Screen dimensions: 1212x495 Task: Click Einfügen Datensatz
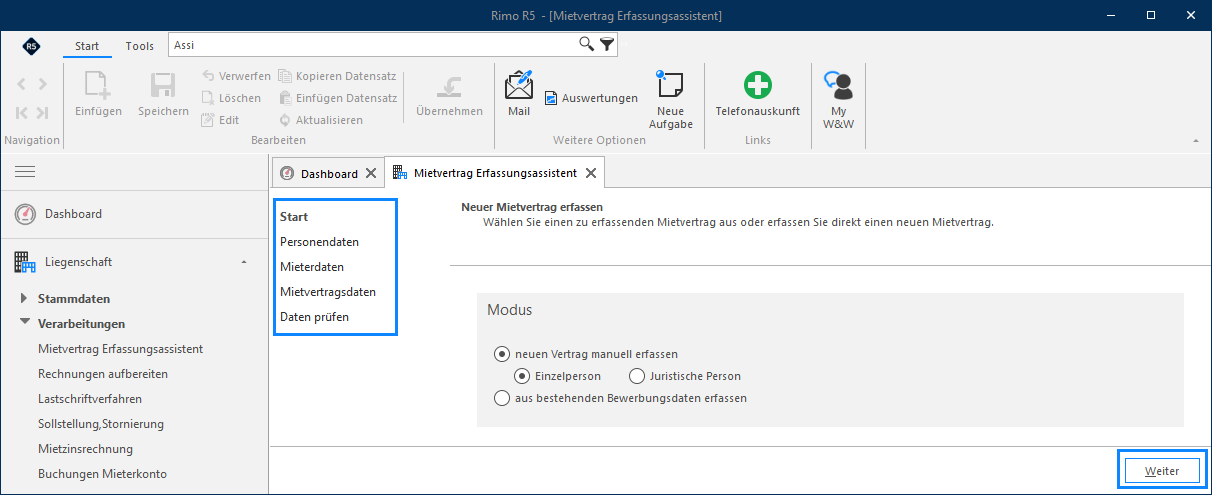[338, 98]
